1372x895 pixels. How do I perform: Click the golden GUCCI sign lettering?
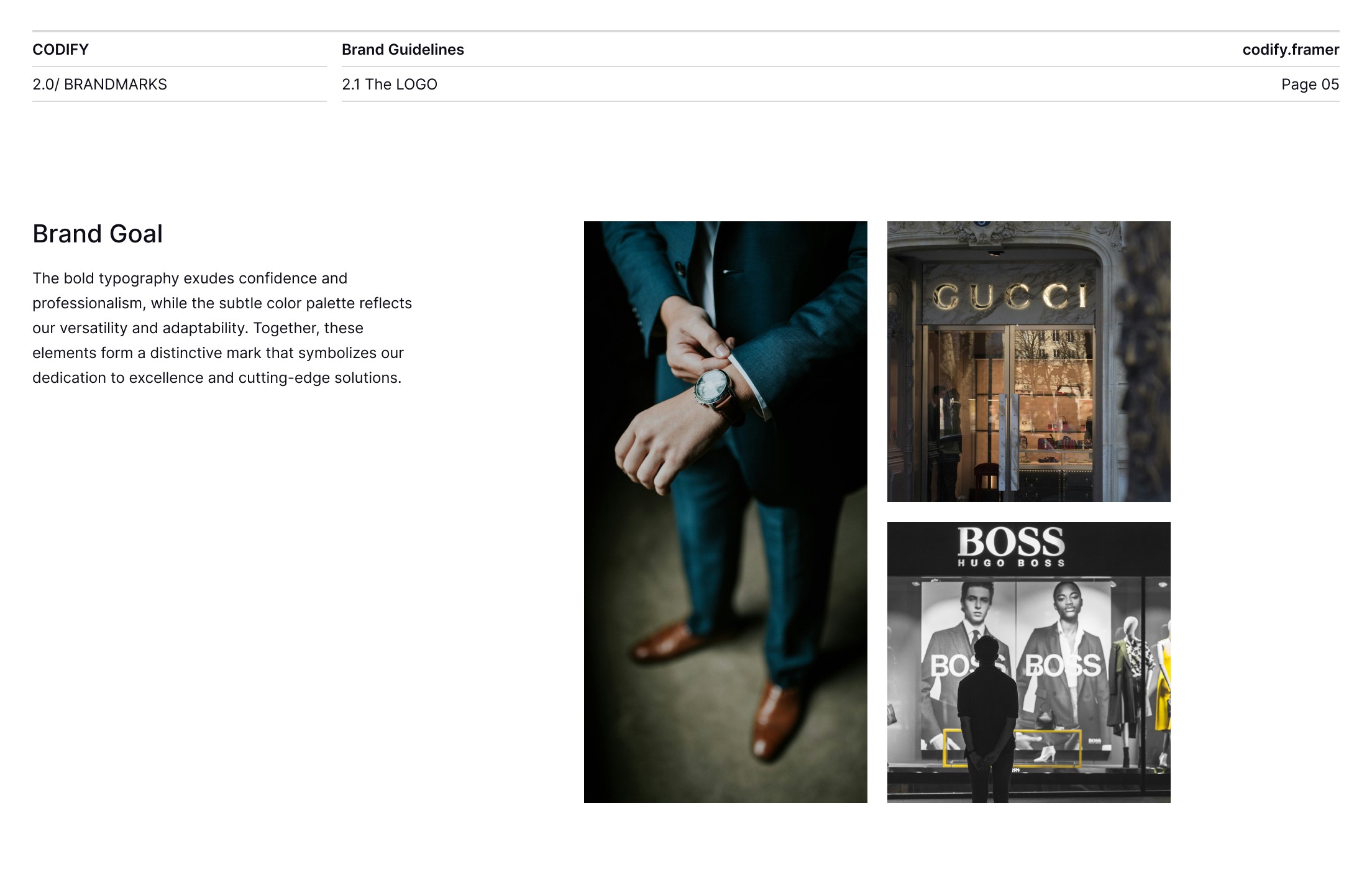[x=1010, y=296]
